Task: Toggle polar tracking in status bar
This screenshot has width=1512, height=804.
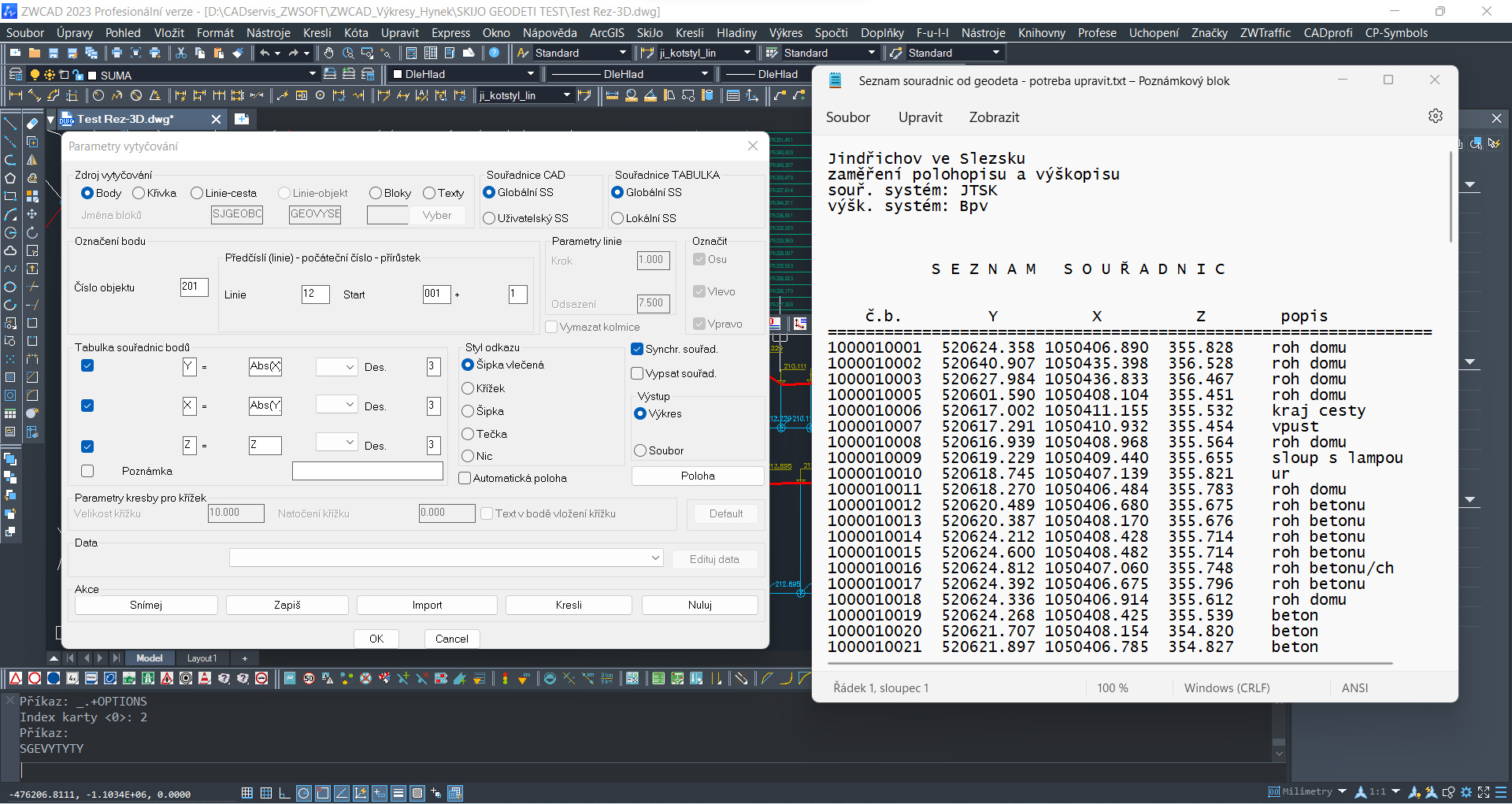Action: coord(303,793)
